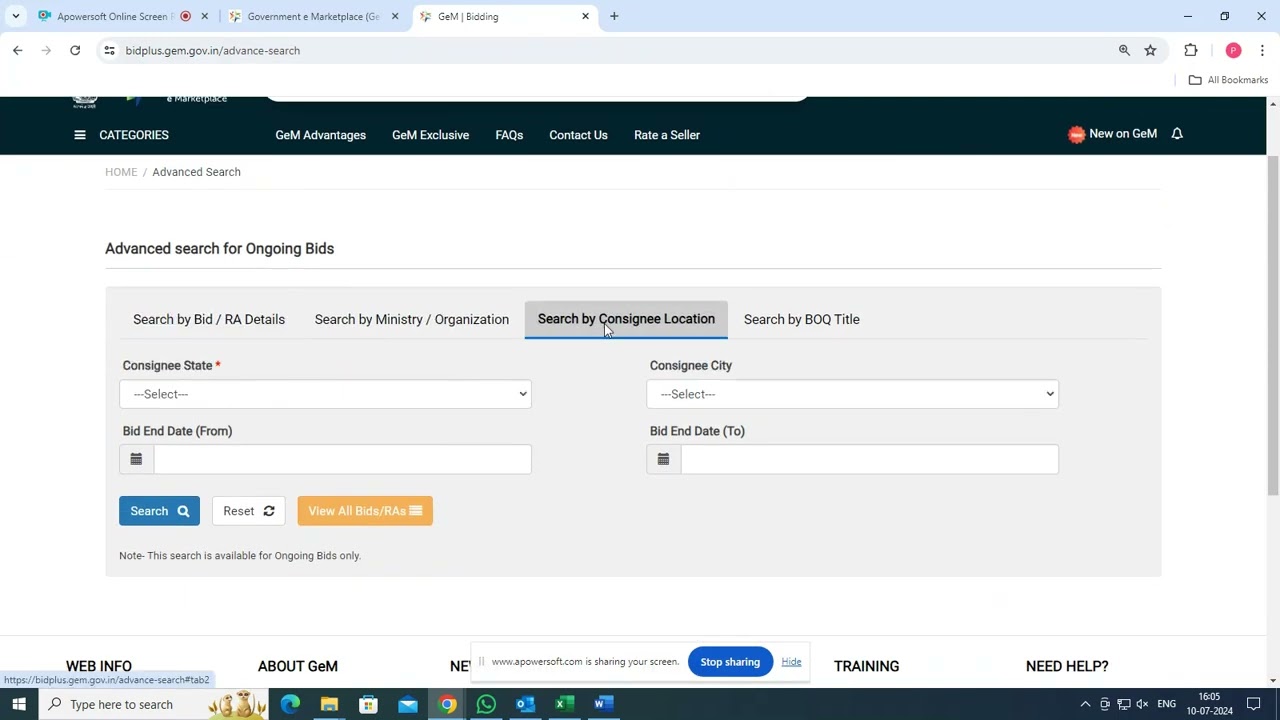The width and height of the screenshot is (1280, 720).
Task: Open the Mail app from the taskbar
Action: point(408,704)
